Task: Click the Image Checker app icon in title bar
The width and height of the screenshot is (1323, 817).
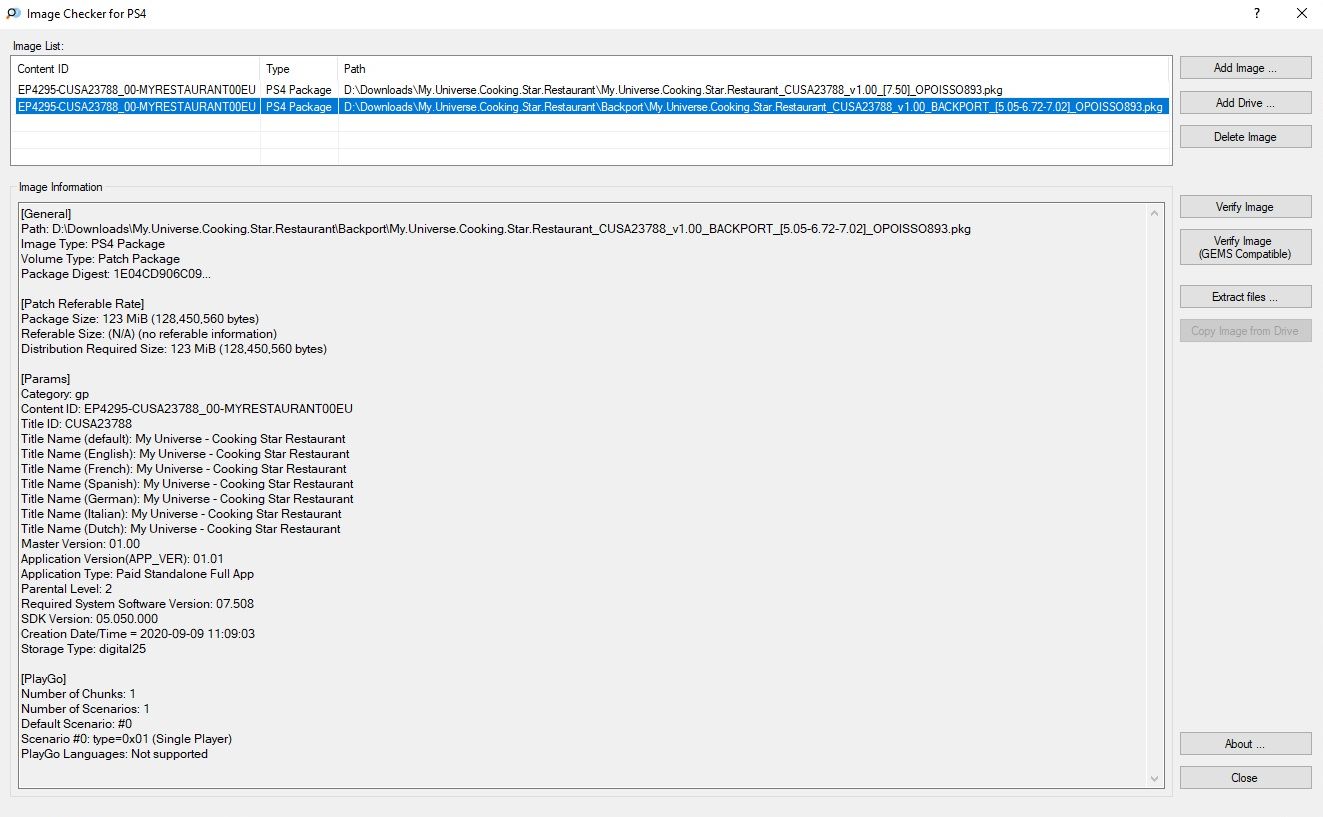Action: pos(13,14)
